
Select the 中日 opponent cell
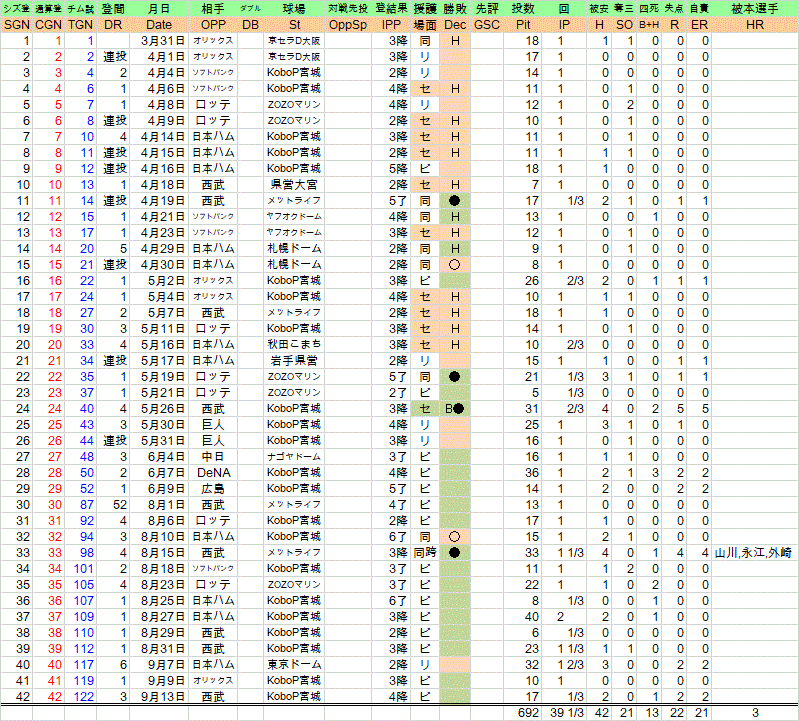[213, 457]
